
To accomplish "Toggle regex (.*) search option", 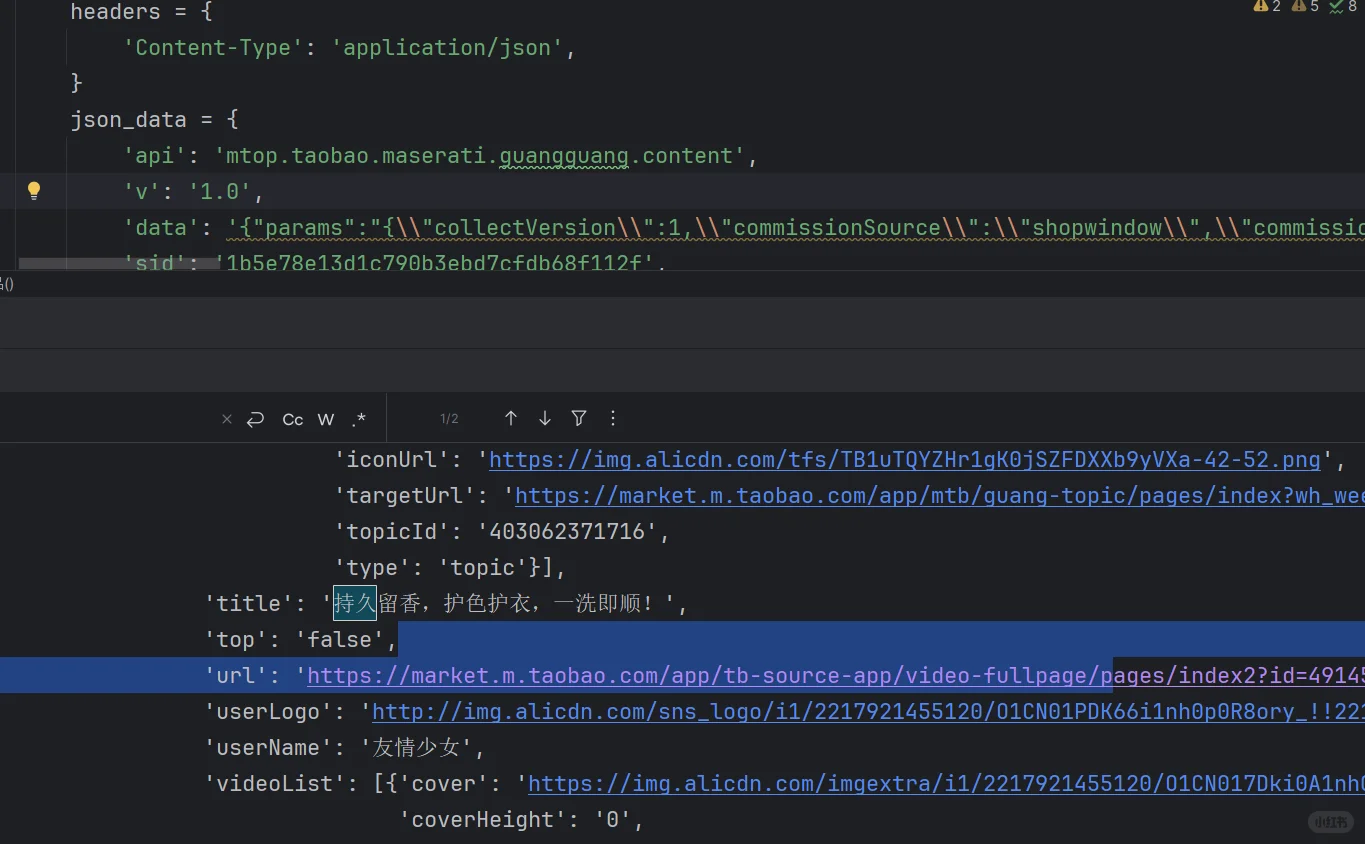I will pos(359,419).
